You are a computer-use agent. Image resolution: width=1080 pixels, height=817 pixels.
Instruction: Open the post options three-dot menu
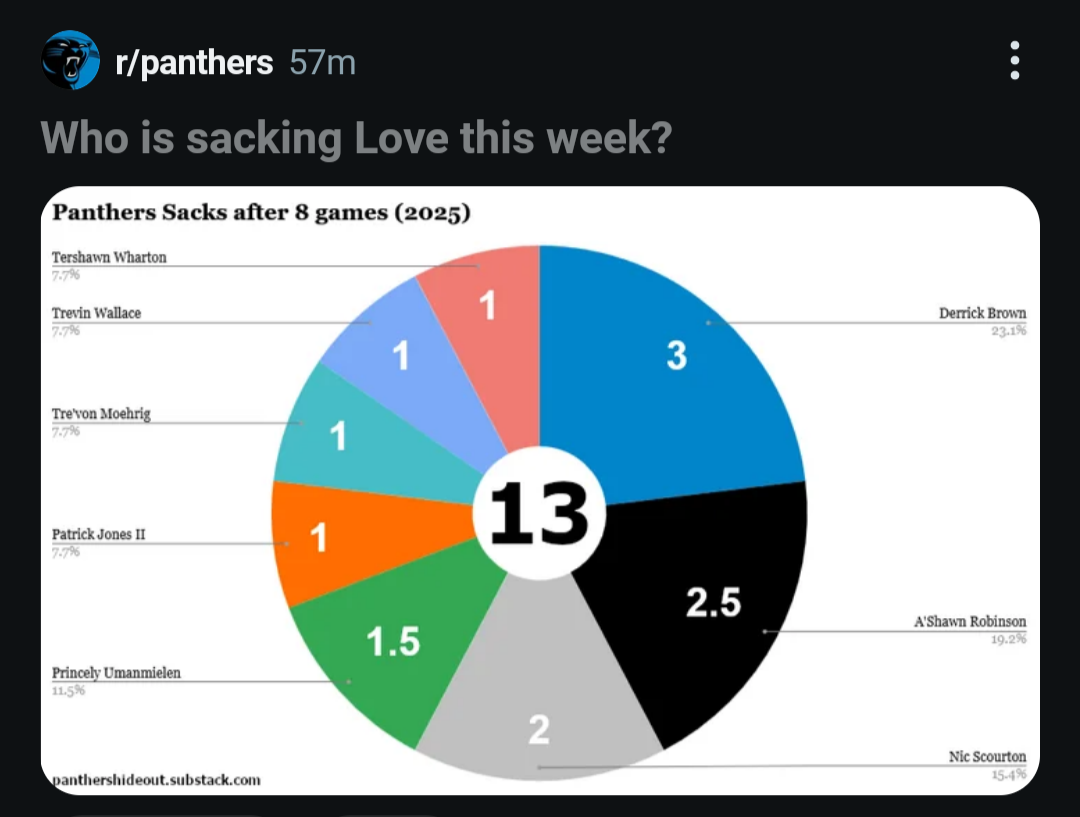[x=1015, y=61]
